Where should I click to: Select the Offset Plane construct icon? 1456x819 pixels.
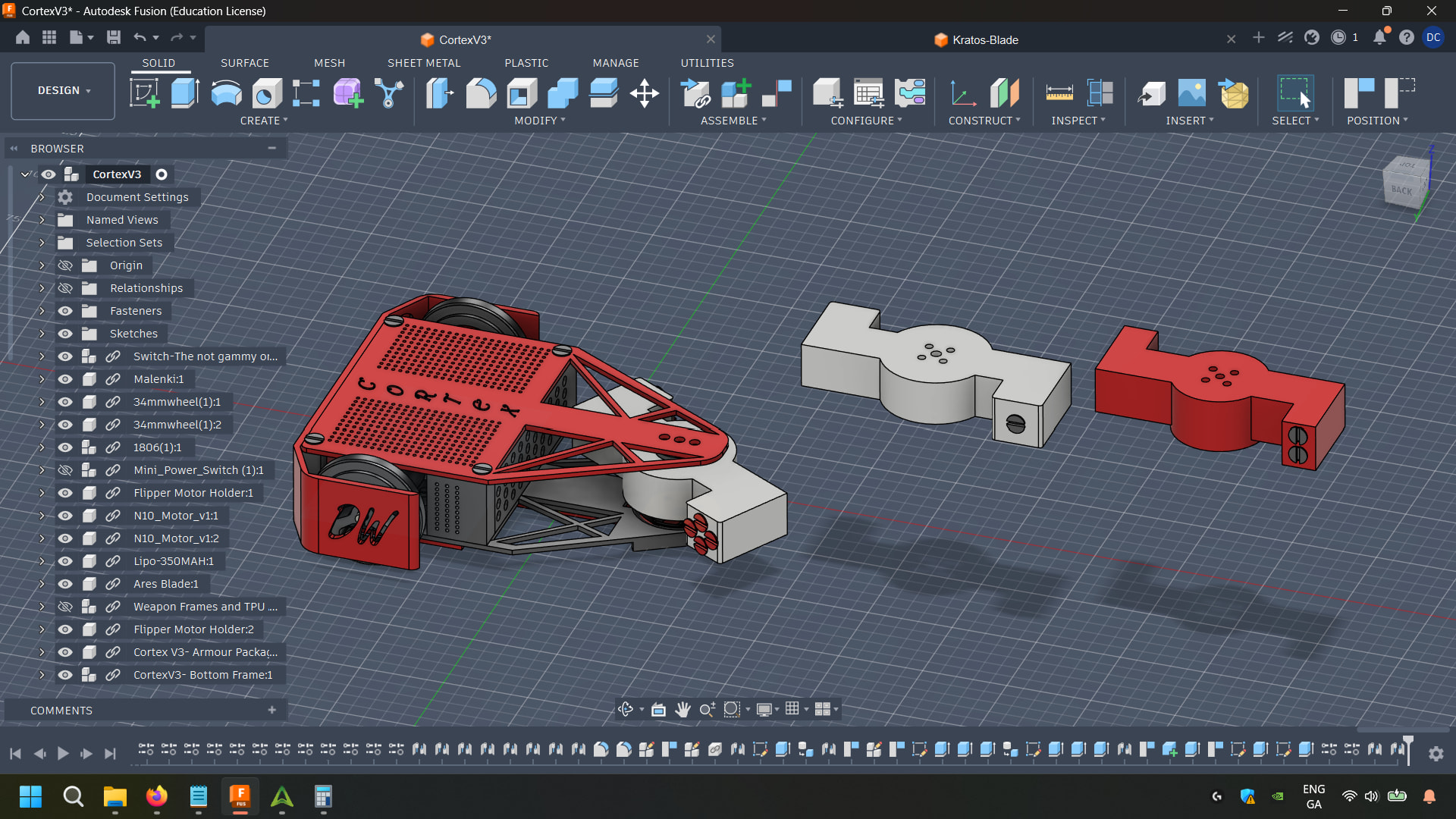coord(1004,94)
